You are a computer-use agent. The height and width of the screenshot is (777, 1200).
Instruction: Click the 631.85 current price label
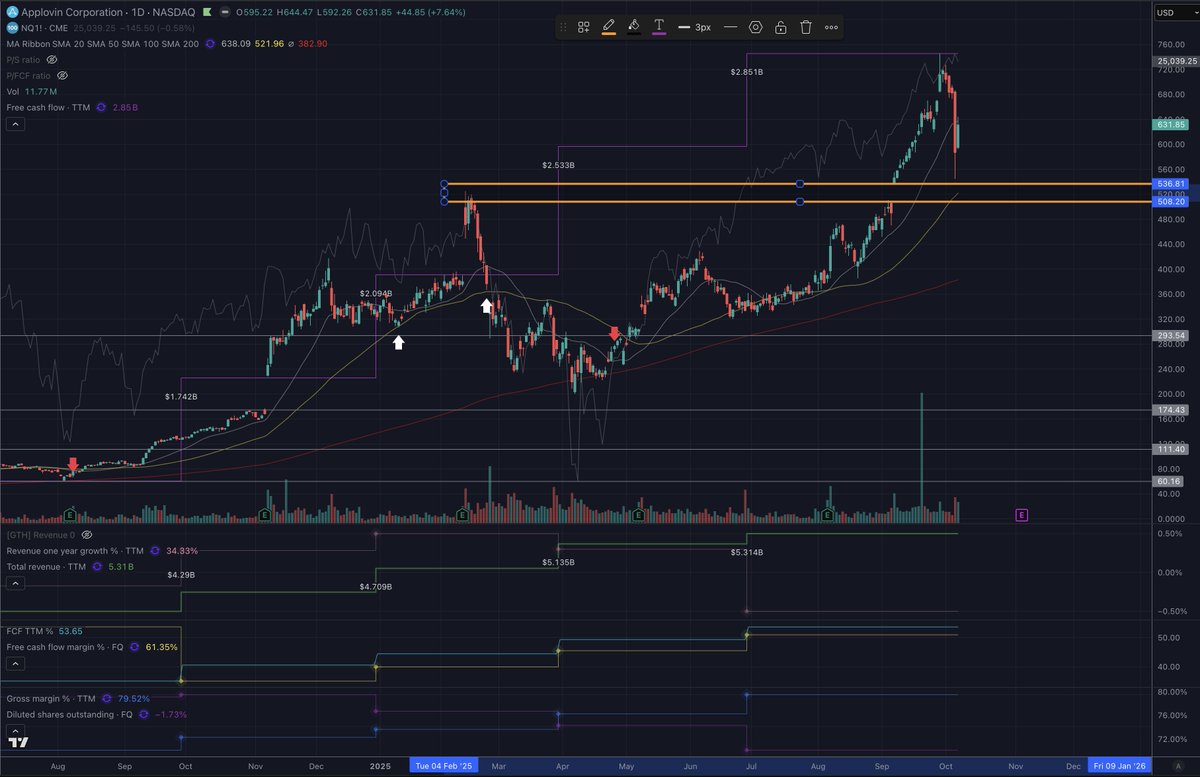[x=1171, y=125]
